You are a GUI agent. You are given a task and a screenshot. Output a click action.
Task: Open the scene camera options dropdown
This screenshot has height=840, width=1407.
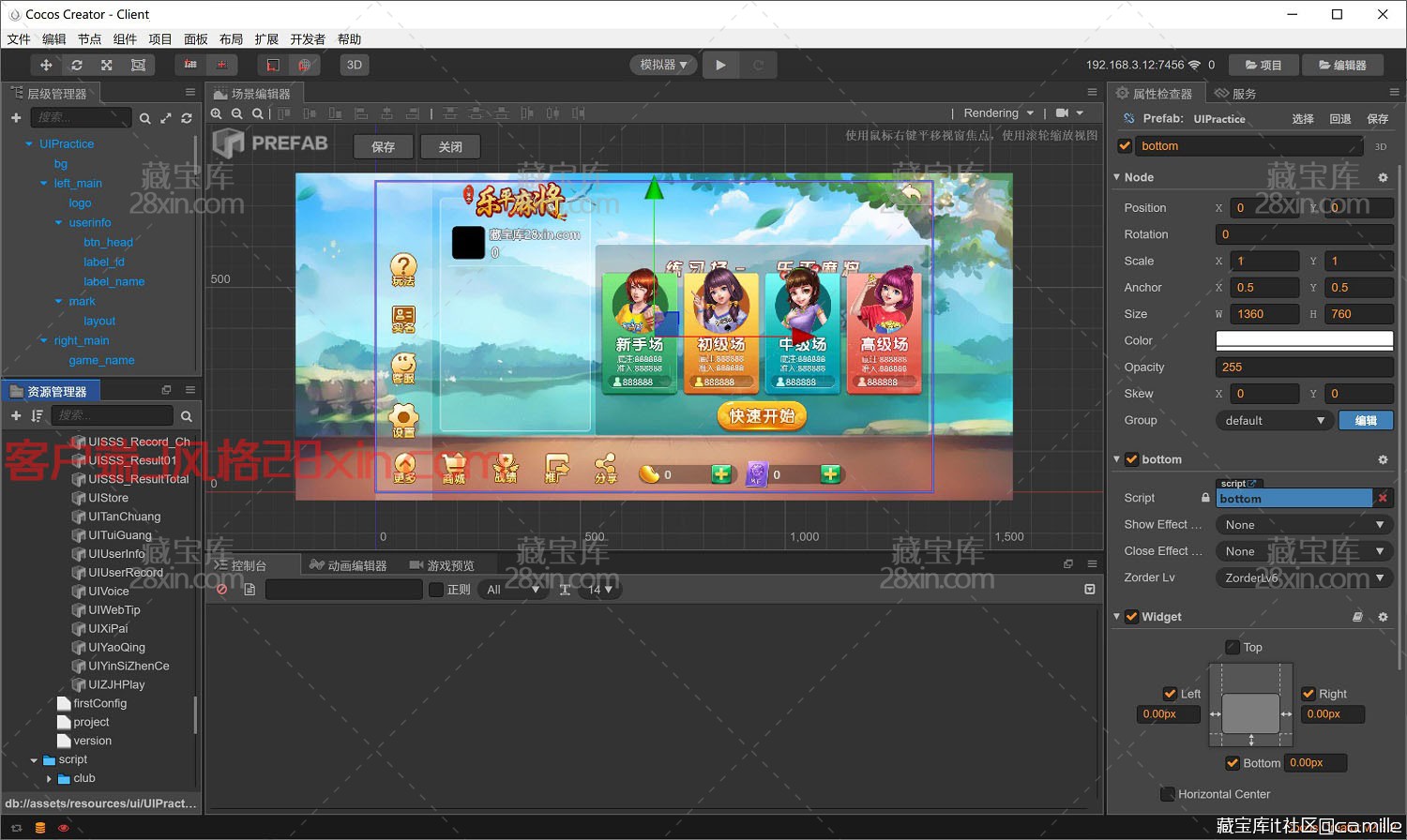click(x=1069, y=112)
